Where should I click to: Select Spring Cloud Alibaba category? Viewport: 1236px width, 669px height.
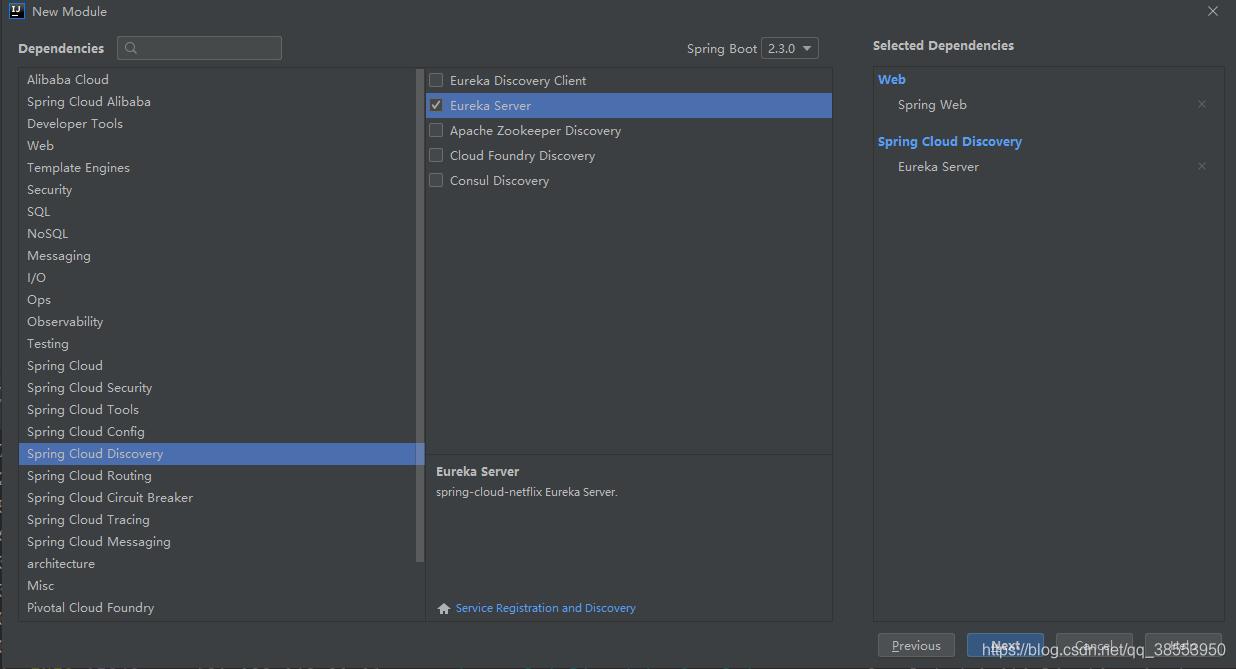click(x=217, y=102)
